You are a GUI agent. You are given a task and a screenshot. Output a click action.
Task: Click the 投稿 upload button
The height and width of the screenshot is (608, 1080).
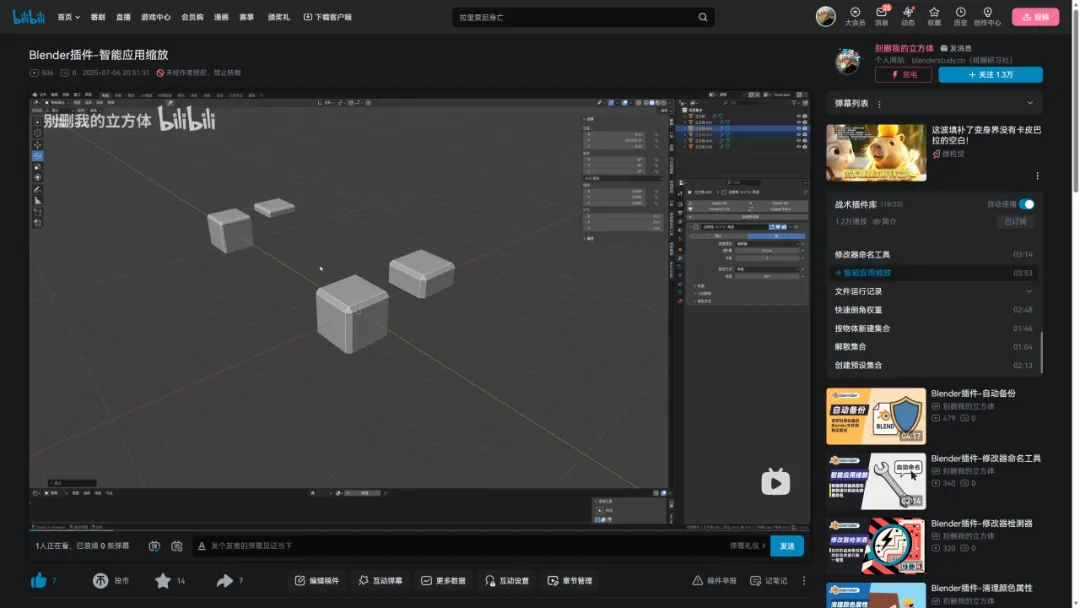tap(1035, 17)
